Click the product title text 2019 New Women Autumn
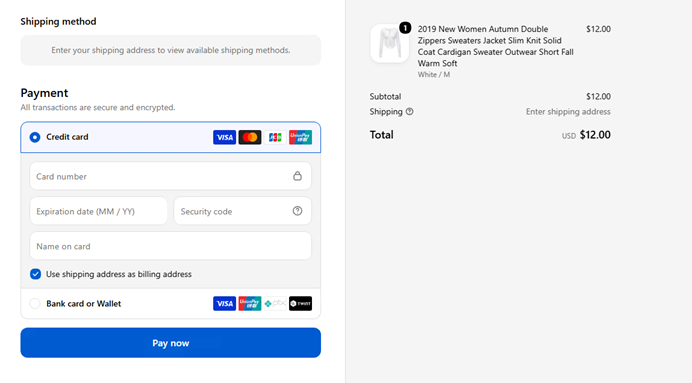This screenshot has width=692, height=383. pyautogui.click(x=496, y=46)
